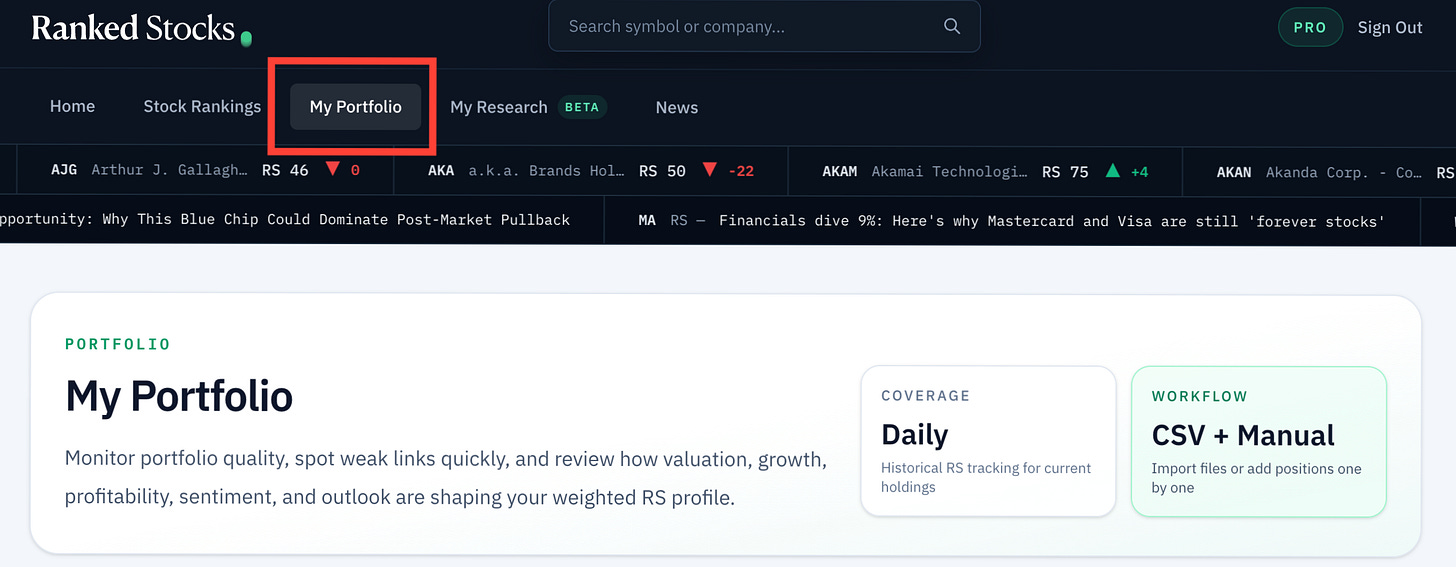Select the My Portfolio tab
Image resolution: width=1456 pixels, height=567 pixels.
click(x=355, y=106)
